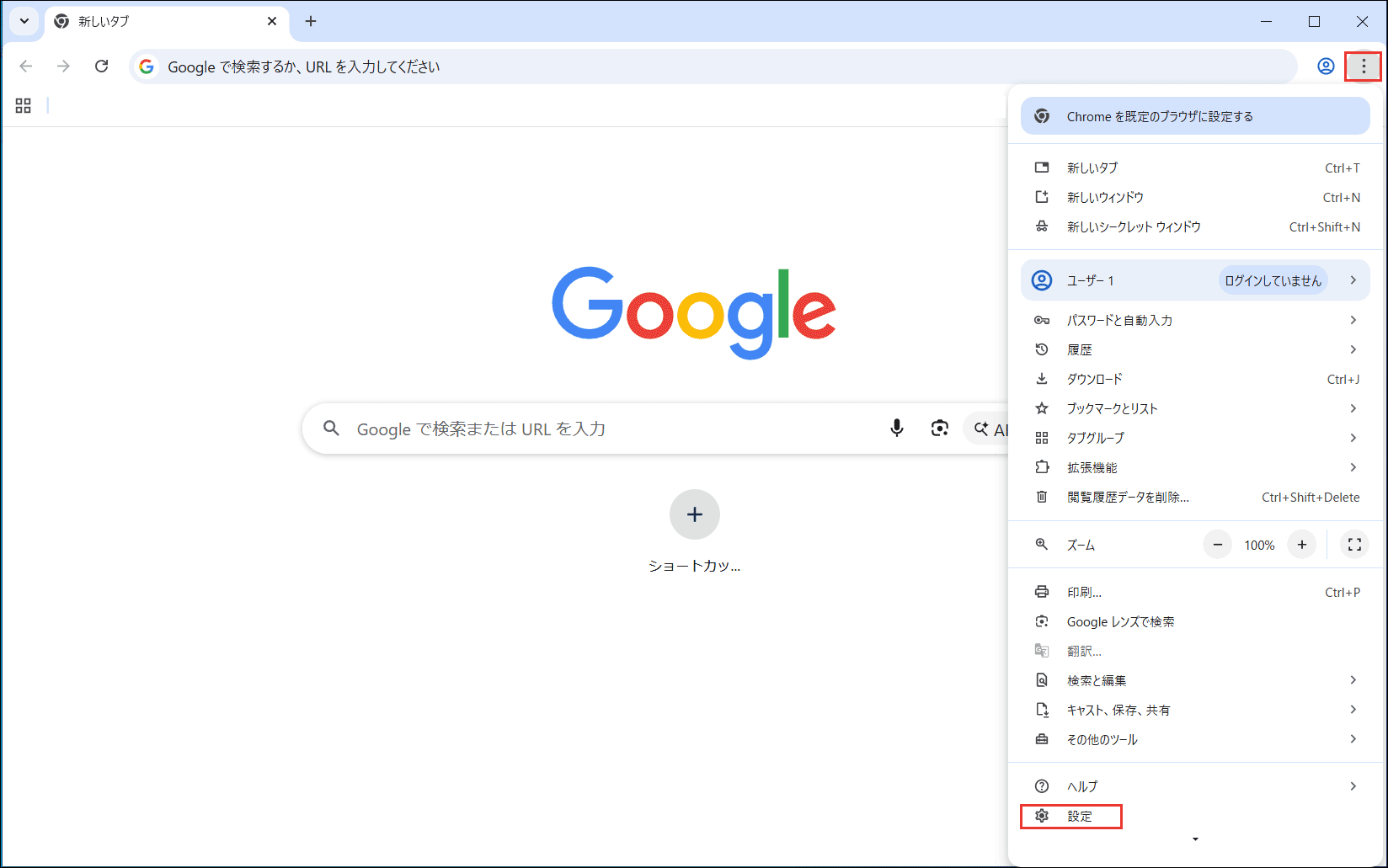Click the browser back navigation arrow
Viewport: 1388px width, 868px height.
coord(25,66)
